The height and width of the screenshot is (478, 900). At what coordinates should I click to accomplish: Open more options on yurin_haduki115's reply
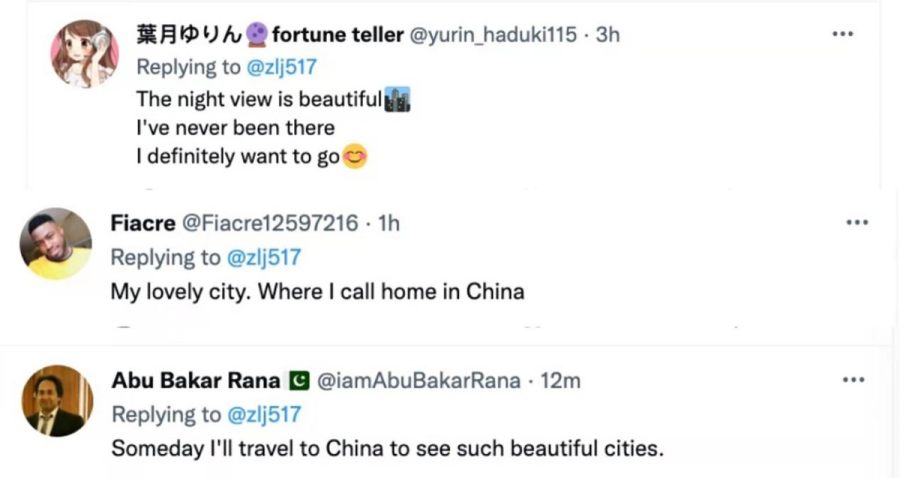click(x=842, y=33)
